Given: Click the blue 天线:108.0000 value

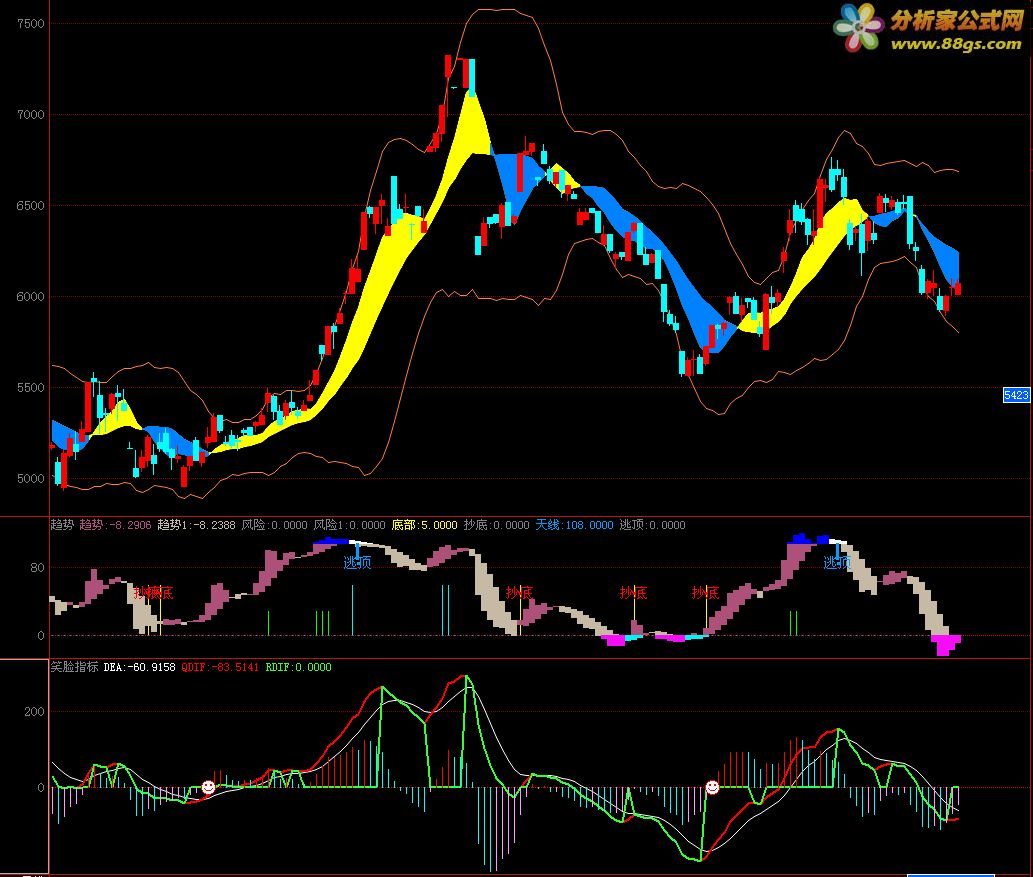Looking at the screenshot, I should coord(574,525).
